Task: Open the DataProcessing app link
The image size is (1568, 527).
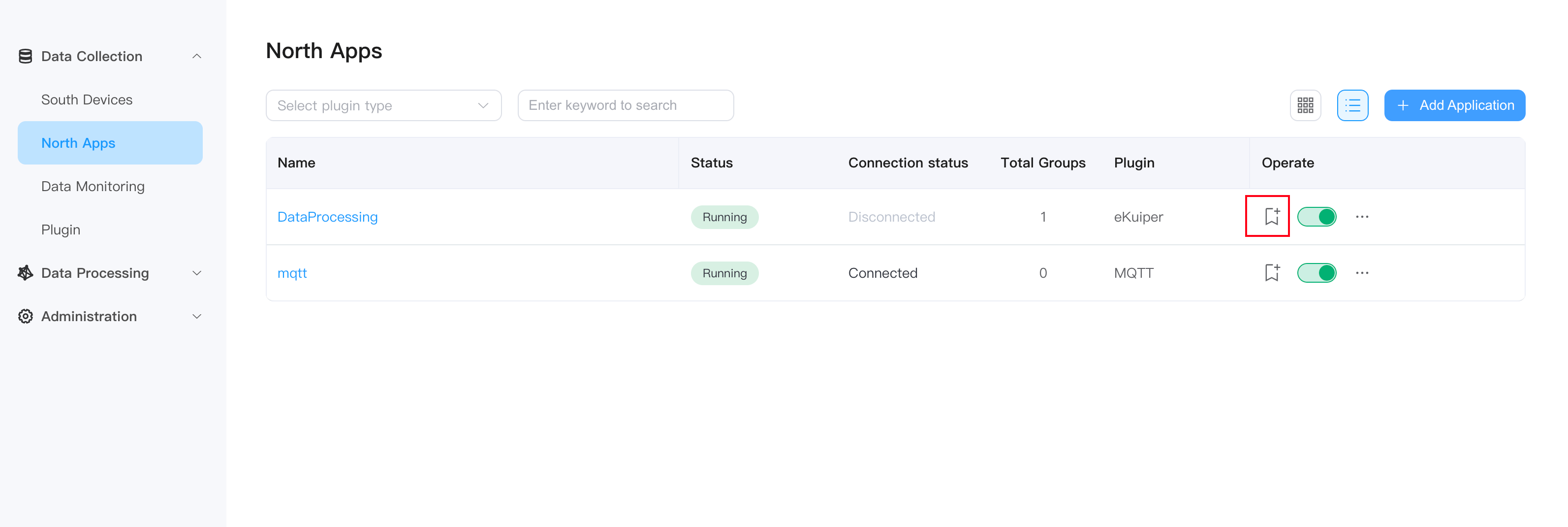Action: coord(327,217)
